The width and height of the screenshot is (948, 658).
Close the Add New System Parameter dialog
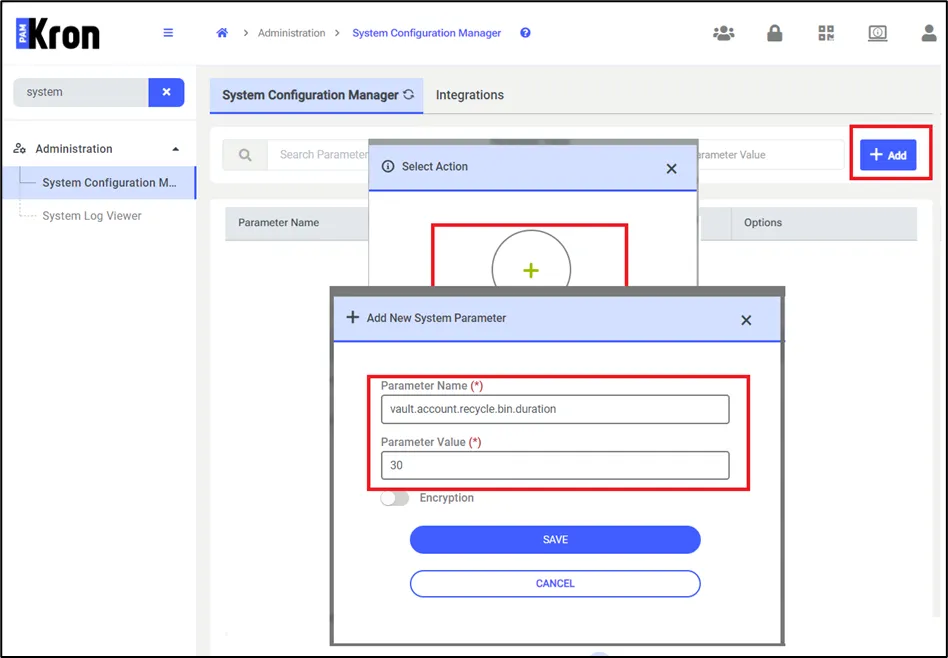746,320
